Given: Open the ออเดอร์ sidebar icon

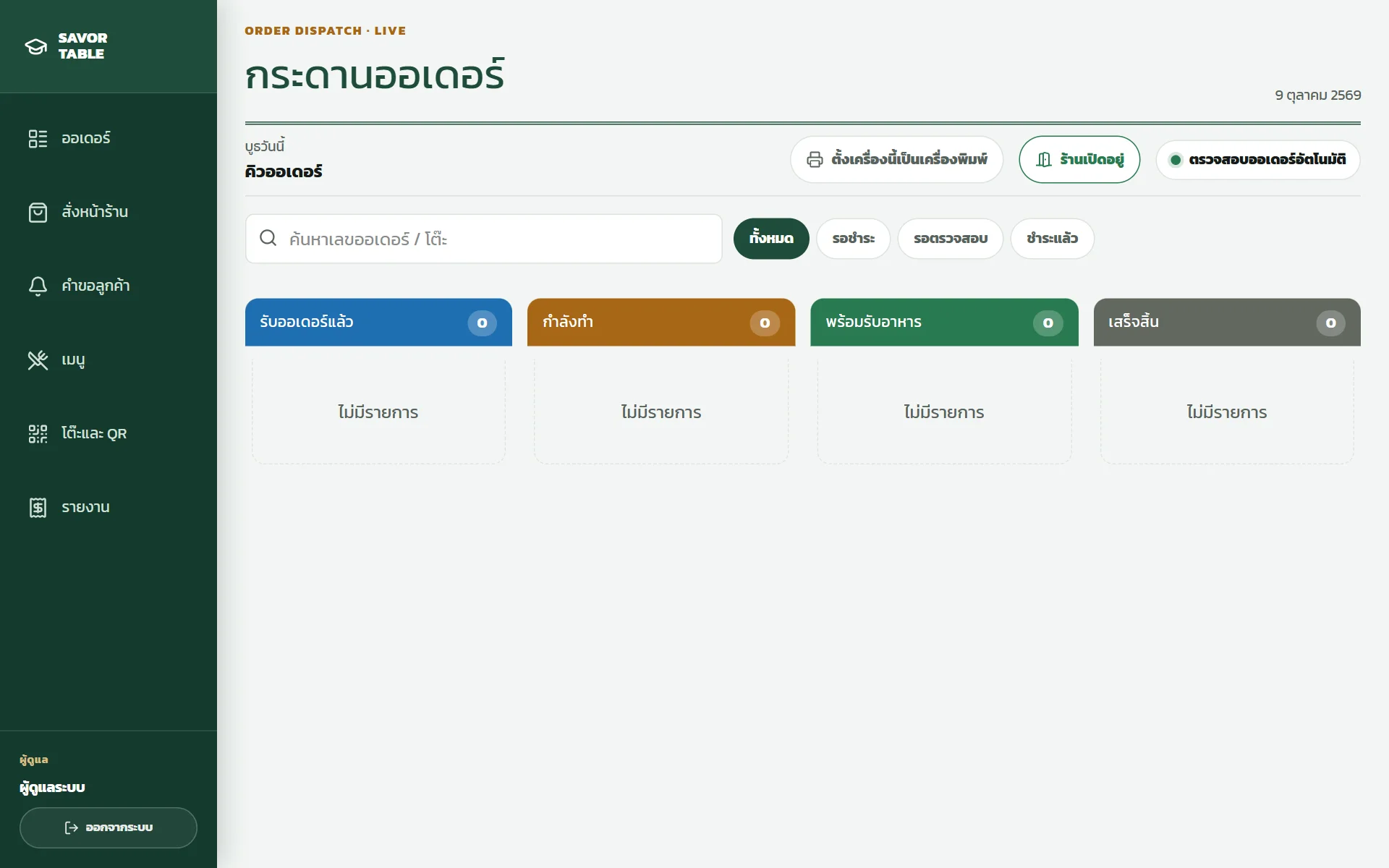Looking at the screenshot, I should 38,138.
